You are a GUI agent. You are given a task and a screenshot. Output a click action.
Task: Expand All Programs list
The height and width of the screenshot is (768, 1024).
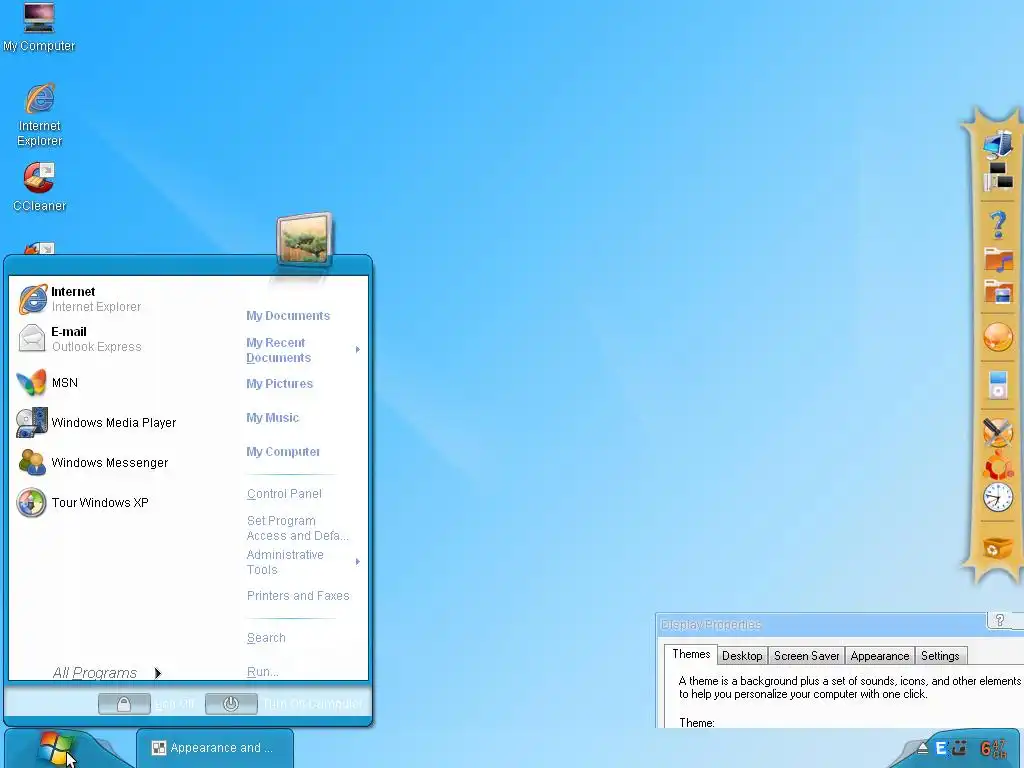(x=106, y=673)
